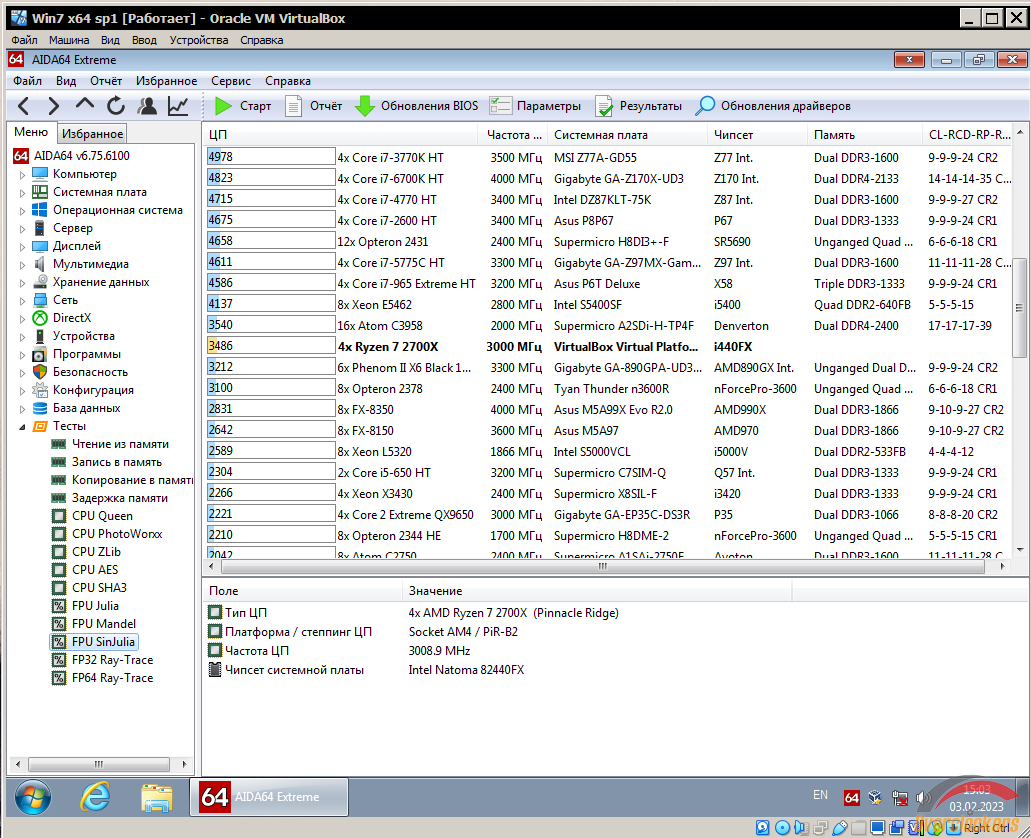Expand the Дисплей tree node
The image size is (1031, 838).
22,247
